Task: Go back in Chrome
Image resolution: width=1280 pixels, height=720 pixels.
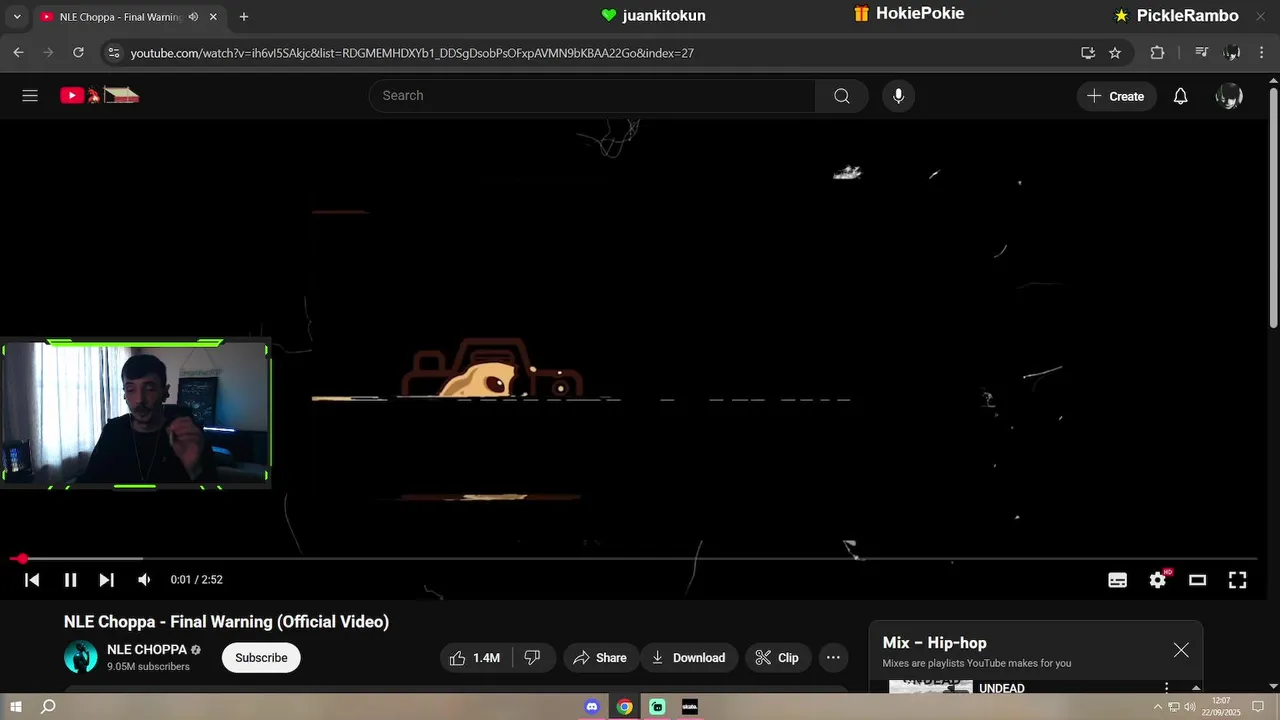Action: tap(18, 53)
